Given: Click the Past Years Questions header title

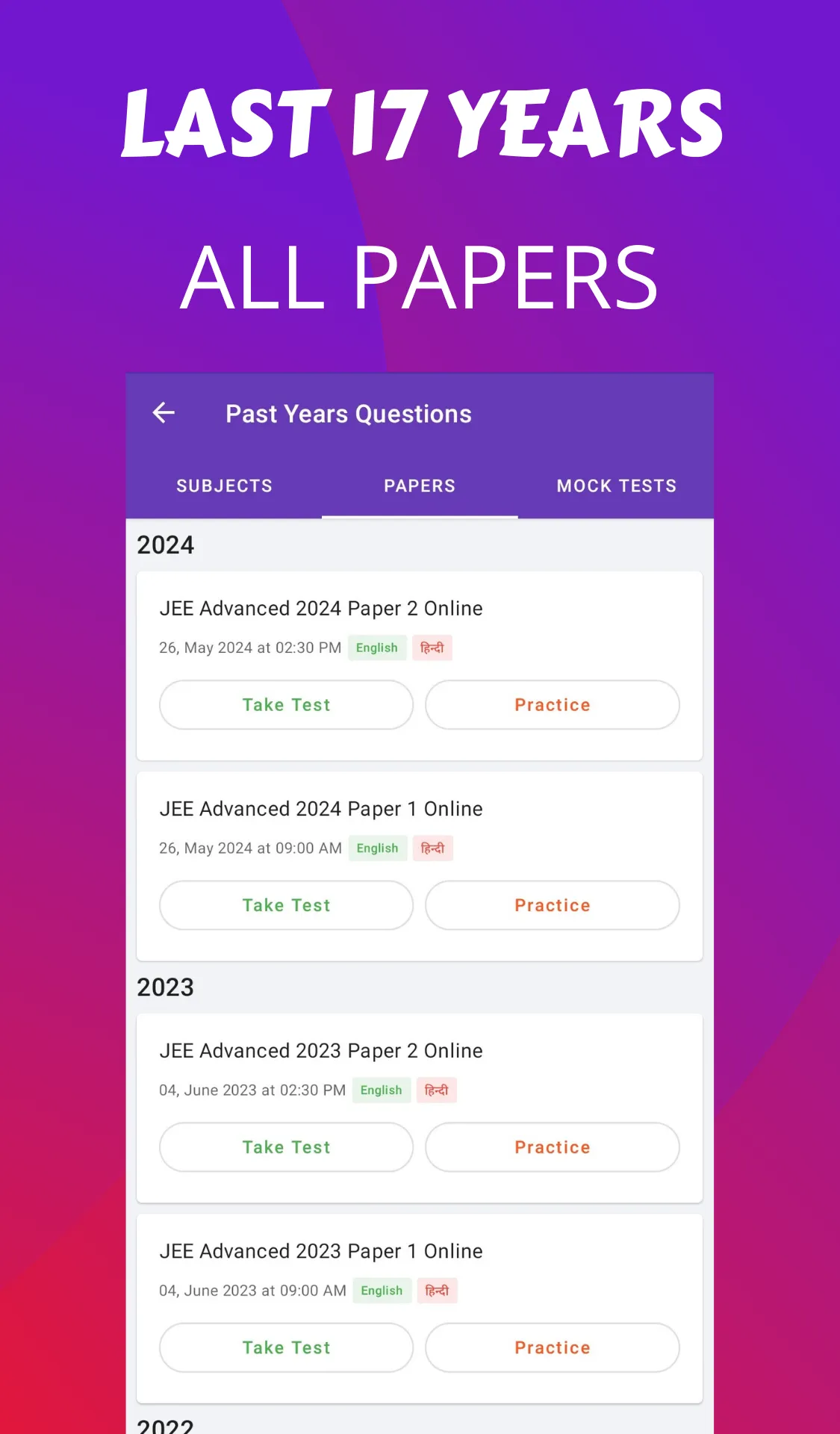Looking at the screenshot, I should point(349,414).
